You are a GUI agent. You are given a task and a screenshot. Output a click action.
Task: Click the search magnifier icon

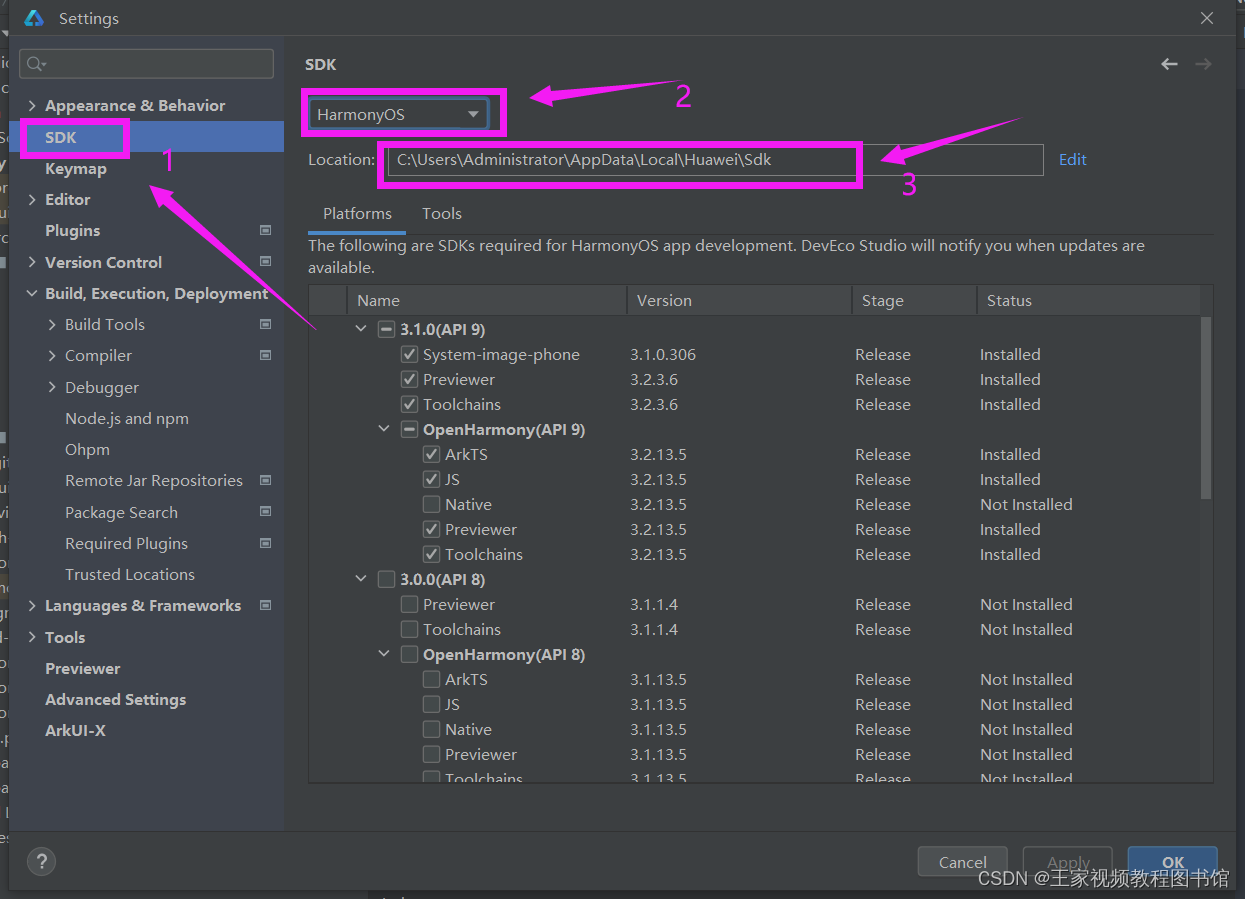point(36,64)
